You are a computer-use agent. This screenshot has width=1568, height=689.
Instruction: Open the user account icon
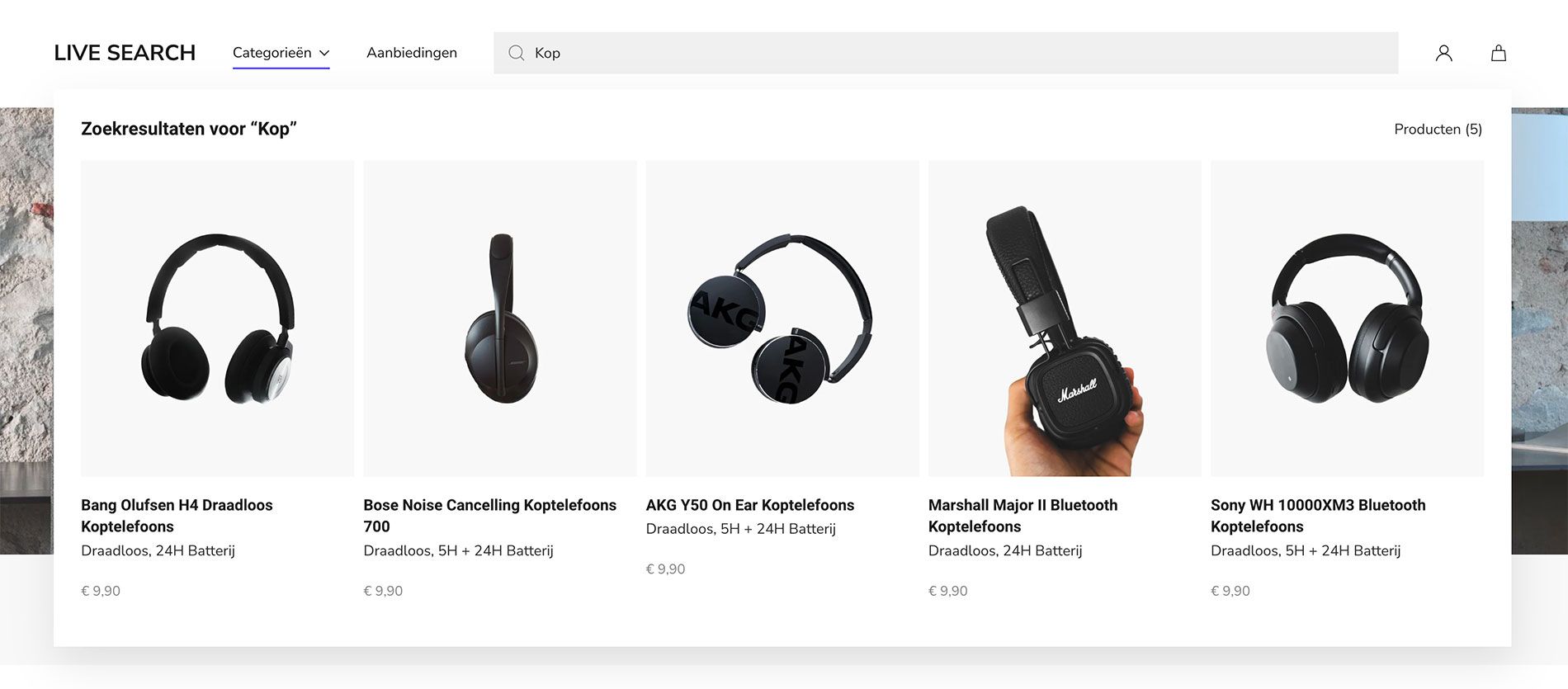[x=1443, y=53]
